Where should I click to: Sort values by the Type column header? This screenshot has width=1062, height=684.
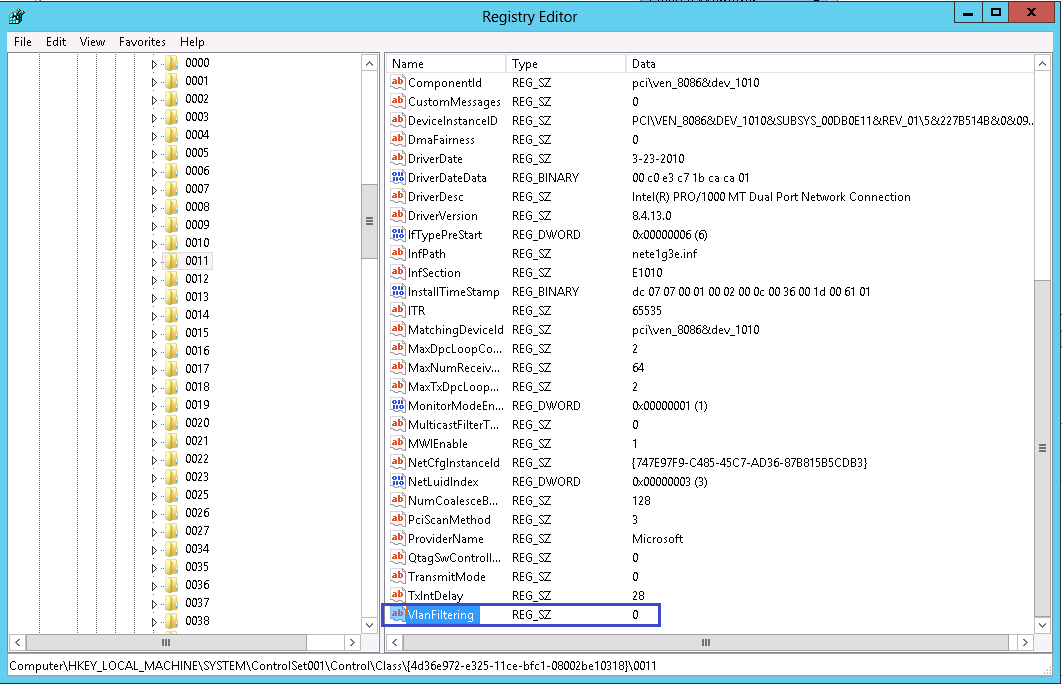click(564, 62)
